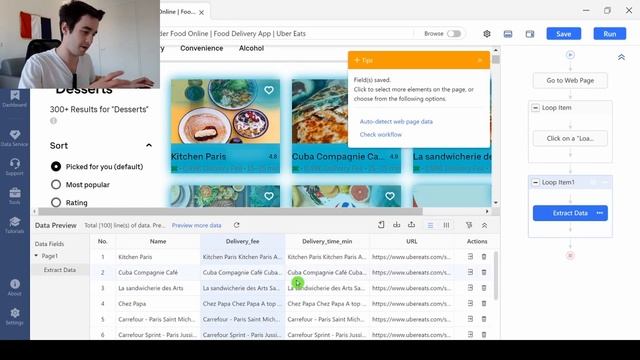Collapse the Data Preview panel double chevron

(x=484, y=225)
